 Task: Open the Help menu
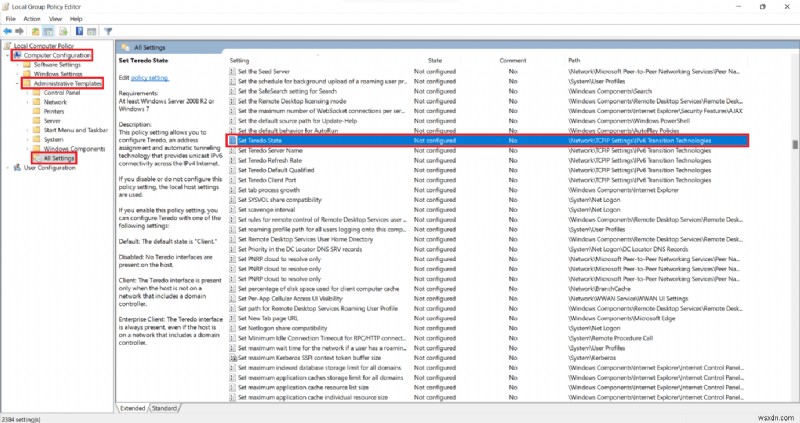pyautogui.click(x=76, y=19)
